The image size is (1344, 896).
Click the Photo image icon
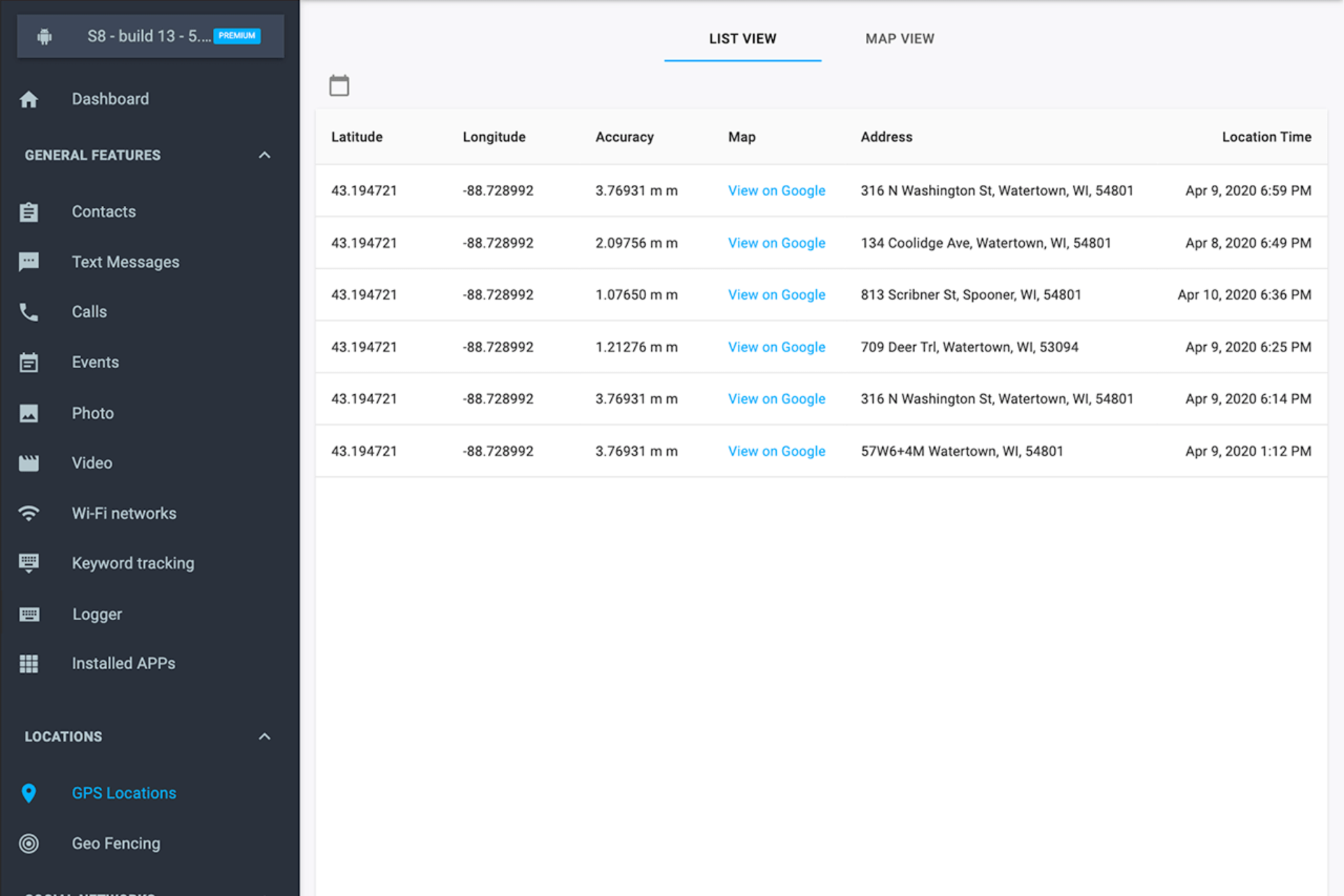tap(29, 413)
